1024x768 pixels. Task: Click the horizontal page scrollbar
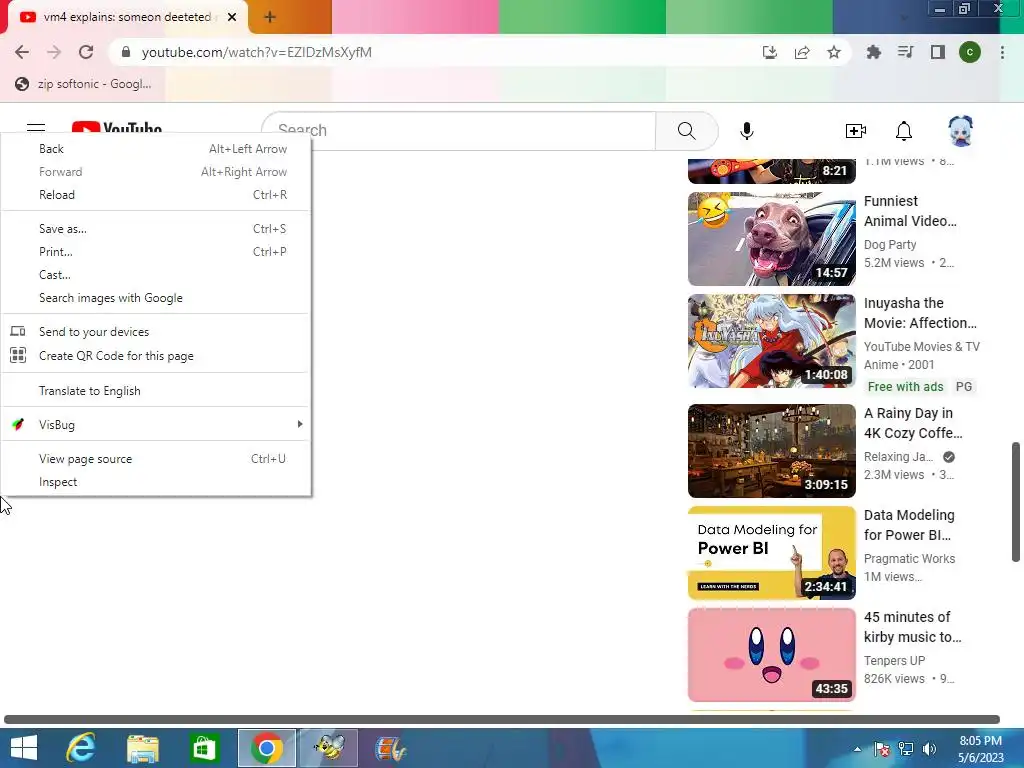[502, 719]
